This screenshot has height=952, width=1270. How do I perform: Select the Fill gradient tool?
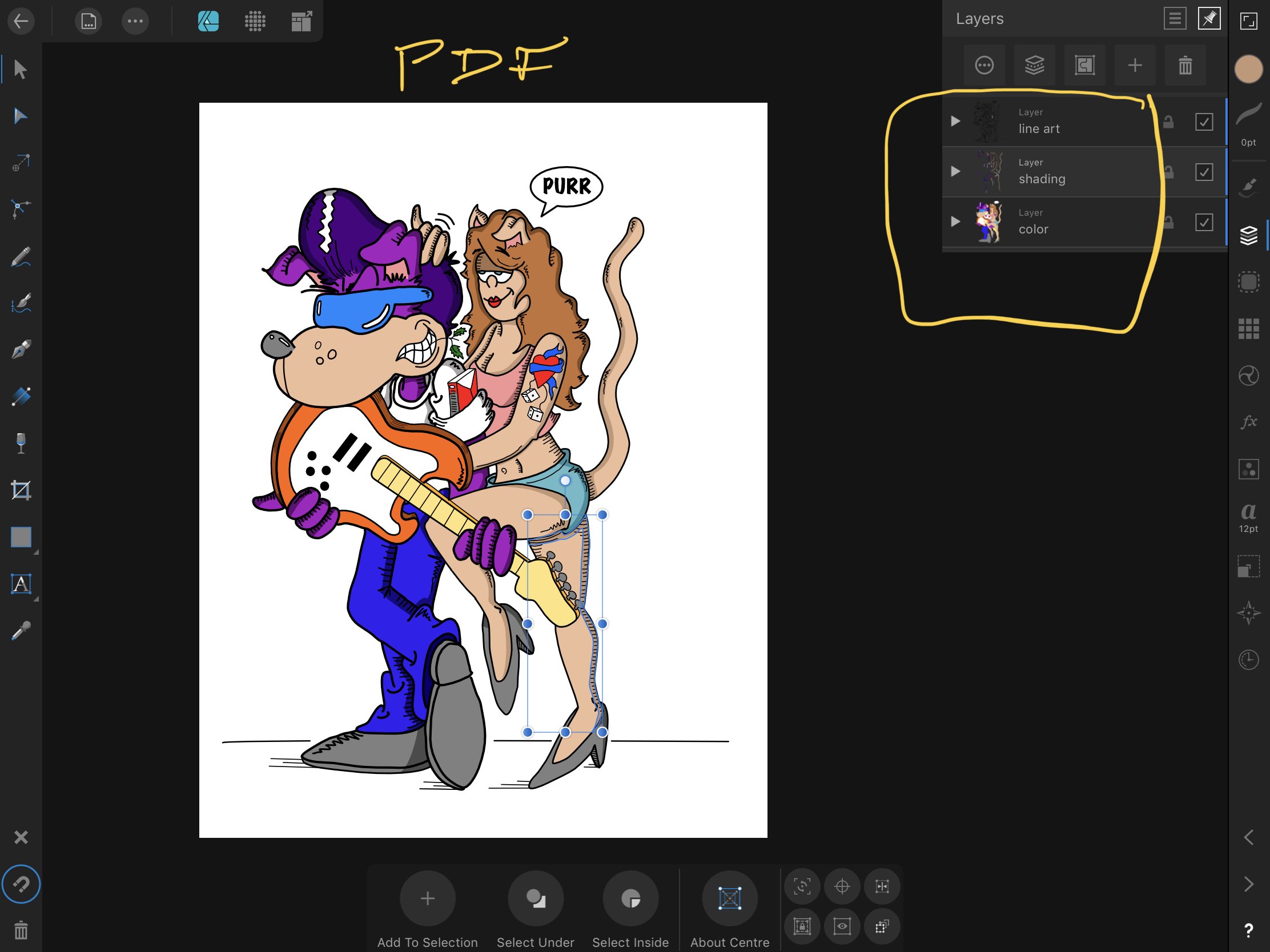coord(21,397)
